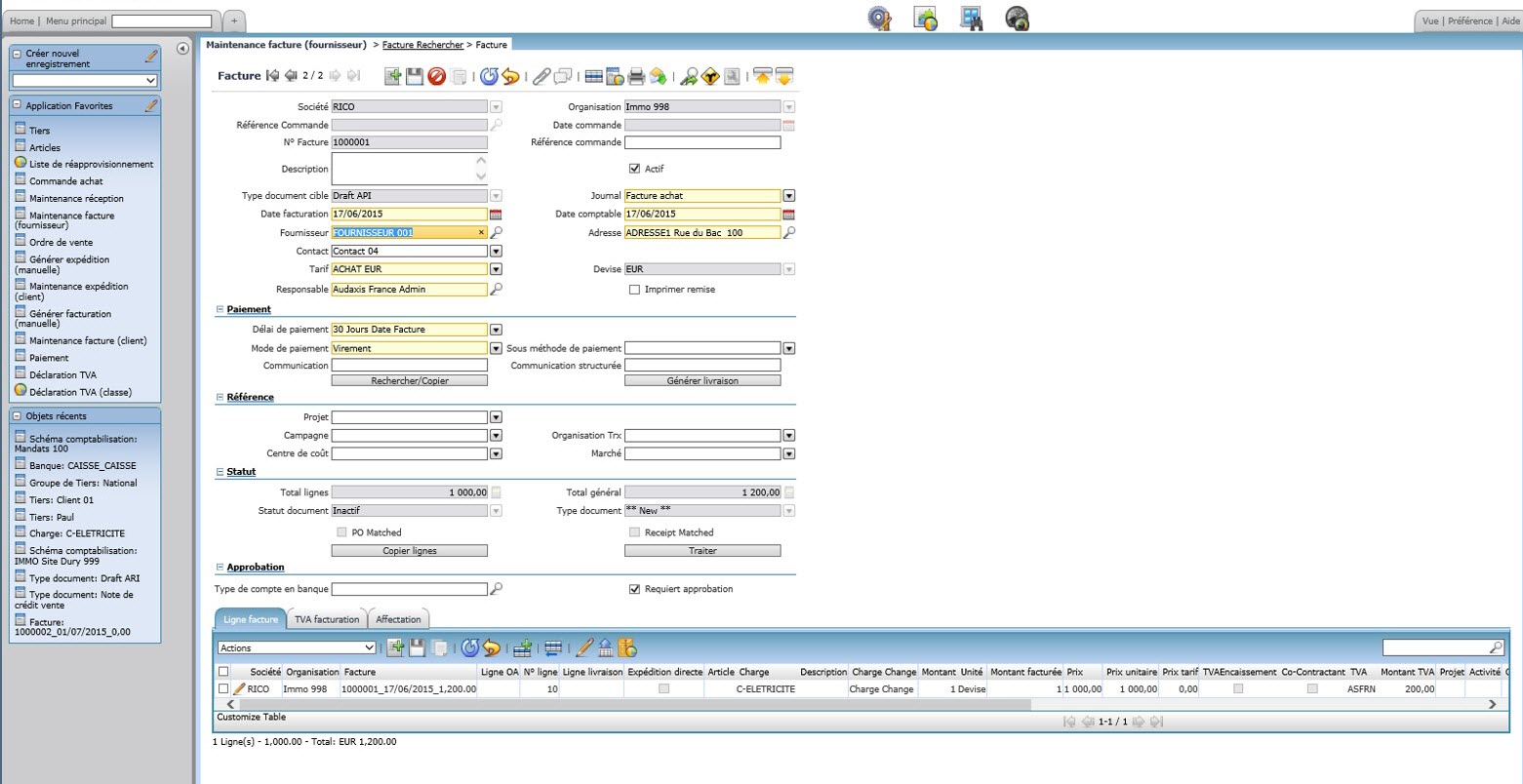1523x784 pixels.
Task: Click the binoculars monitor icon at top
Action: [971, 19]
